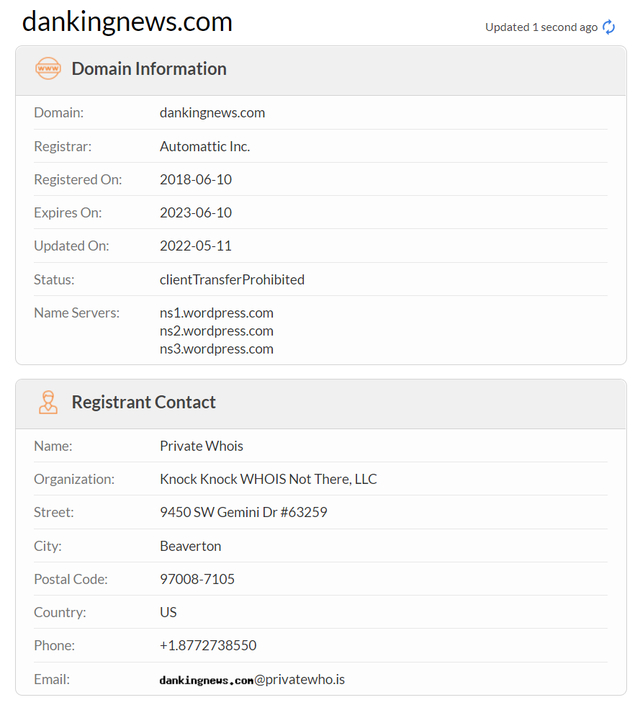Click registrar name Automattic Inc.
The image size is (640, 705).
click(205, 146)
